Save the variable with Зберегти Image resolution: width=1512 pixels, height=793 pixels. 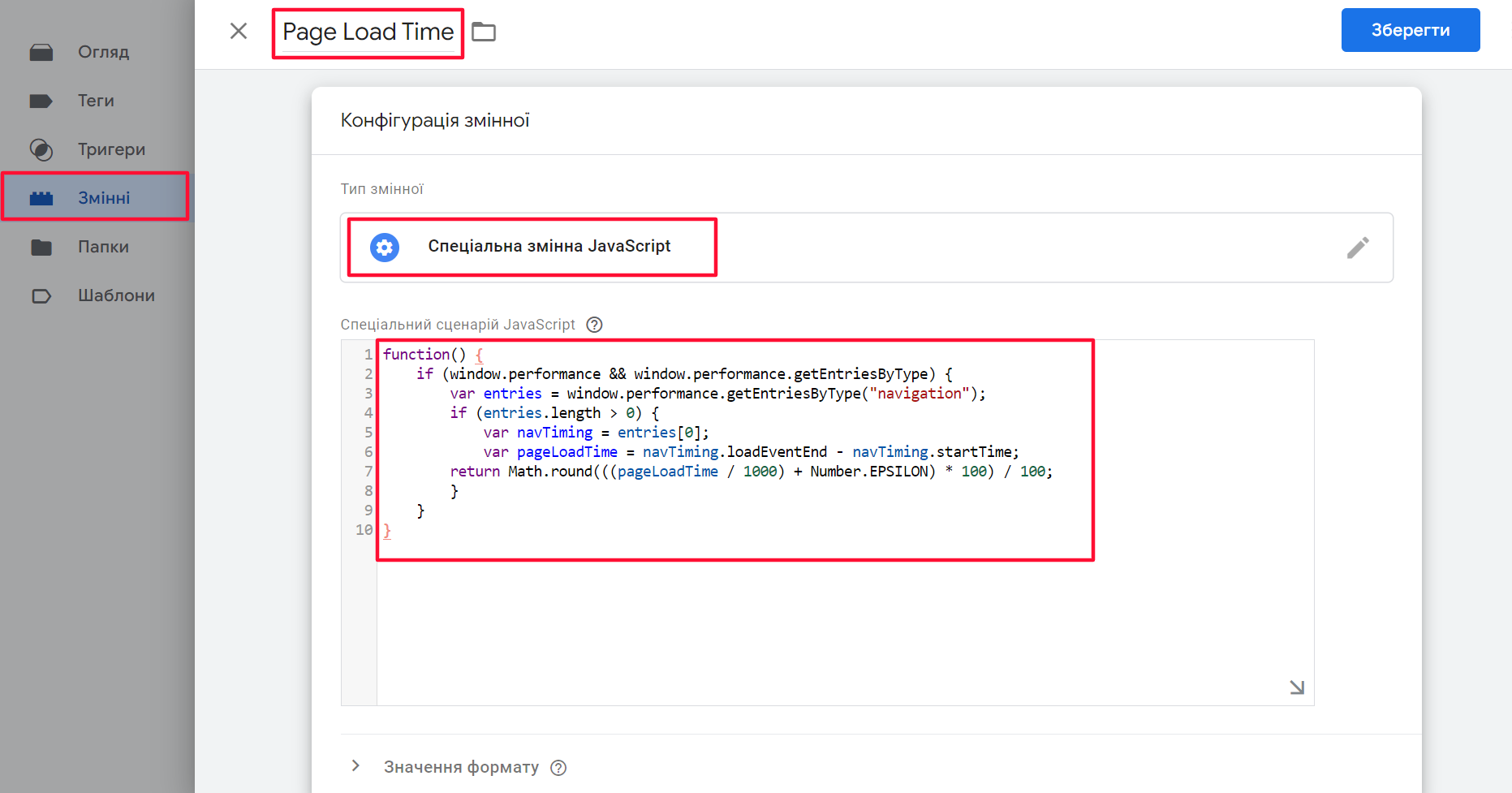(1411, 29)
